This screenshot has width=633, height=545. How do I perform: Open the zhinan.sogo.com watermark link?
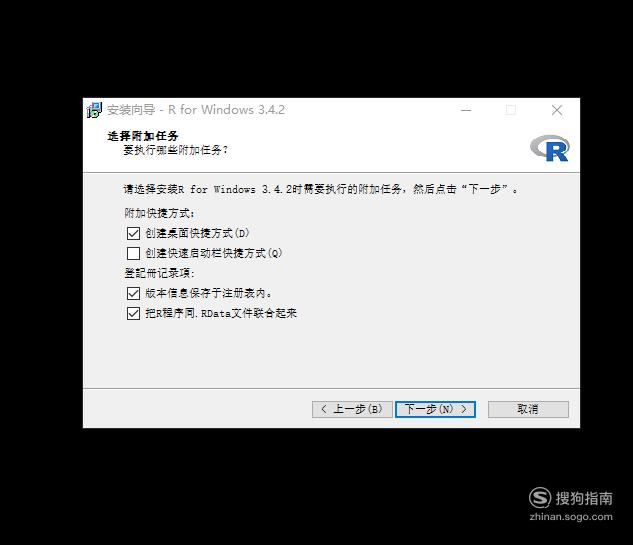click(571, 517)
